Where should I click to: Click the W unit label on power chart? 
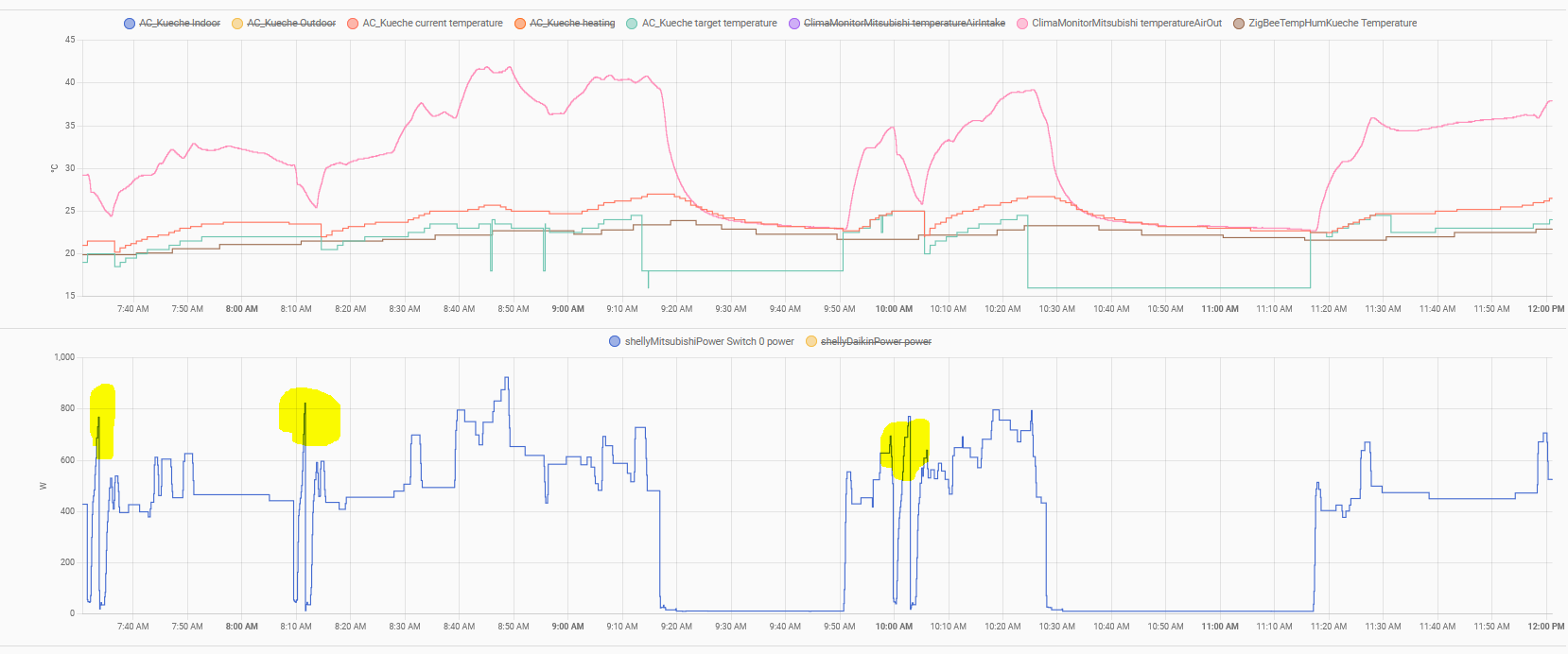pyautogui.click(x=43, y=486)
